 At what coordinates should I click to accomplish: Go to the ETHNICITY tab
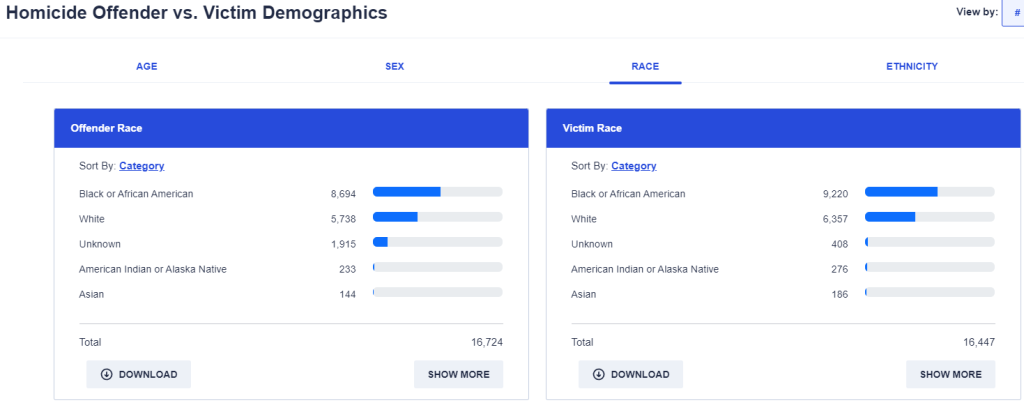pyautogui.click(x=911, y=67)
